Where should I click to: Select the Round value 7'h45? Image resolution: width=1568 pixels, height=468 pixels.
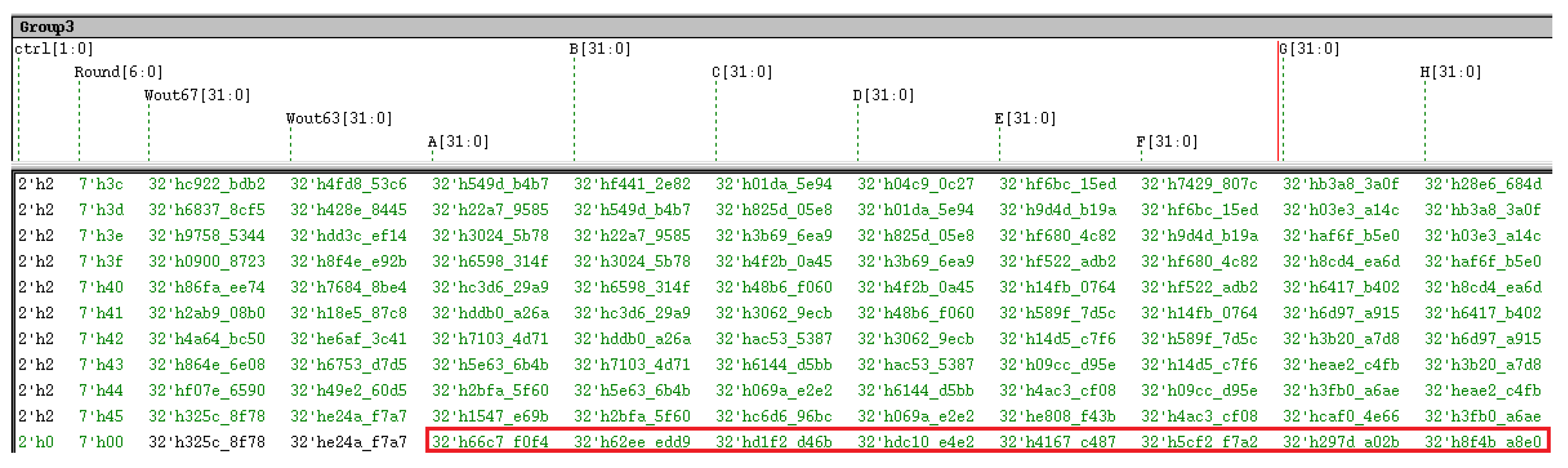point(101,416)
